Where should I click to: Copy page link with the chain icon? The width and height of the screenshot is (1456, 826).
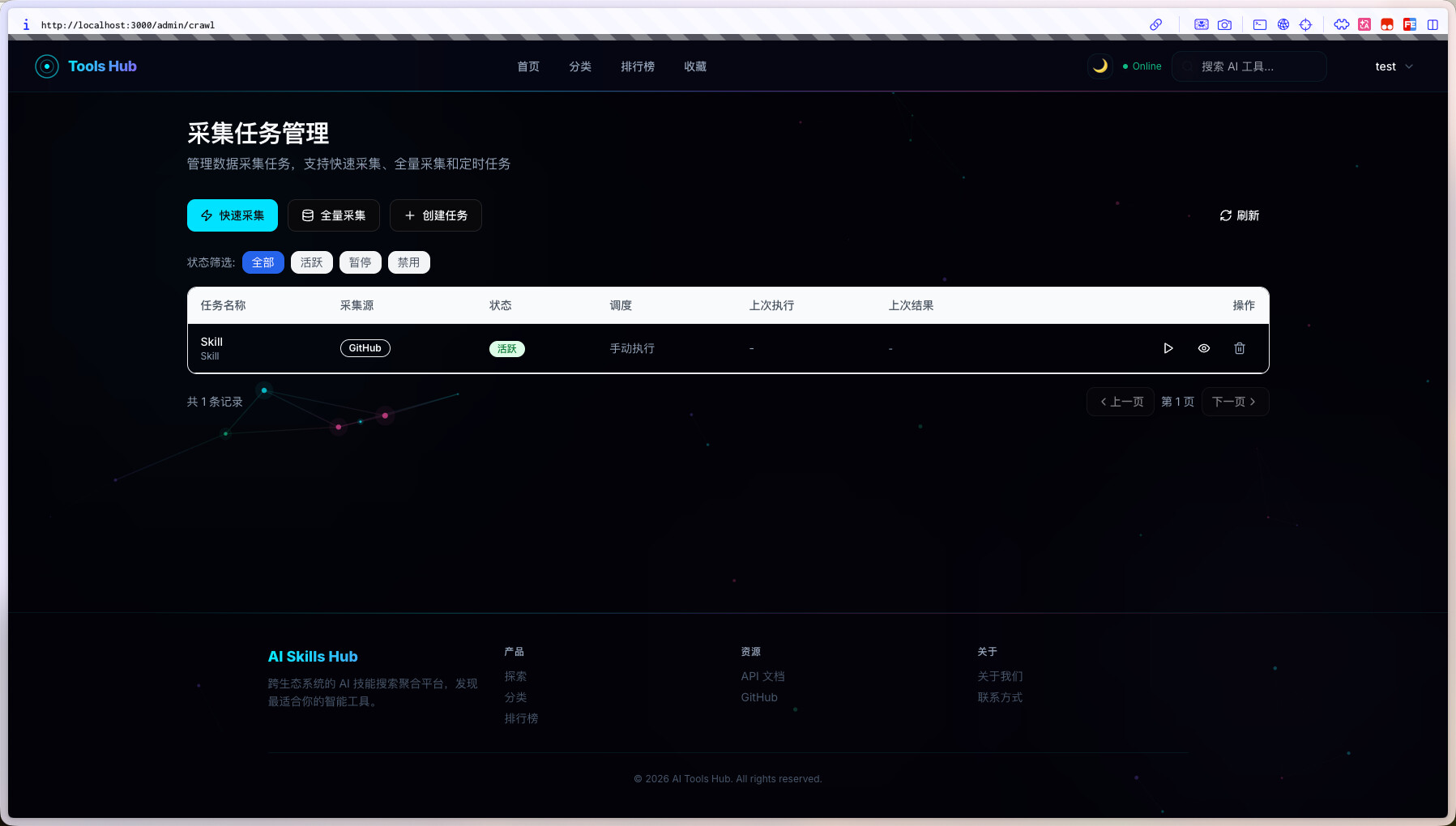[1156, 24]
